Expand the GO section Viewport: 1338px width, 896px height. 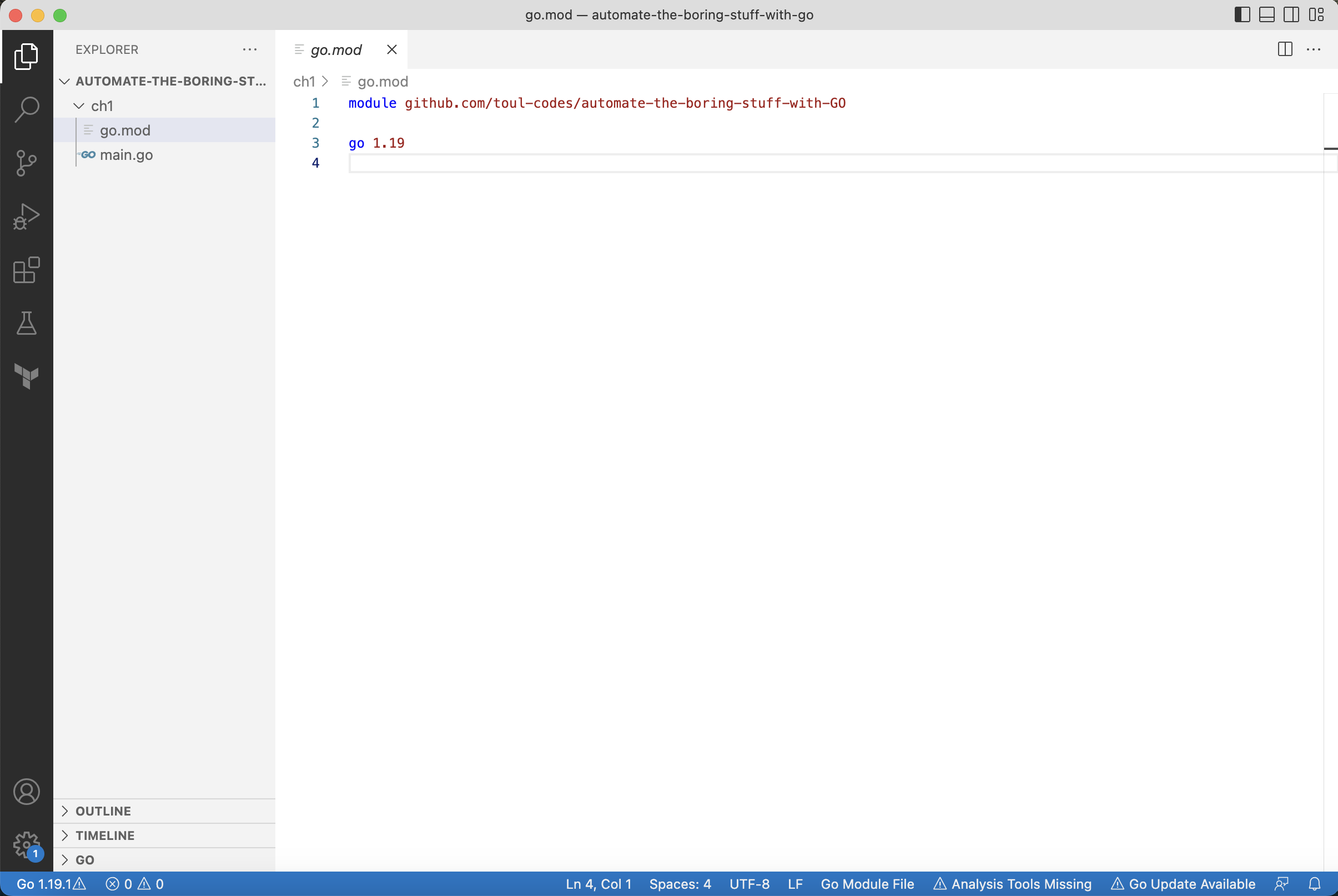[65, 860]
